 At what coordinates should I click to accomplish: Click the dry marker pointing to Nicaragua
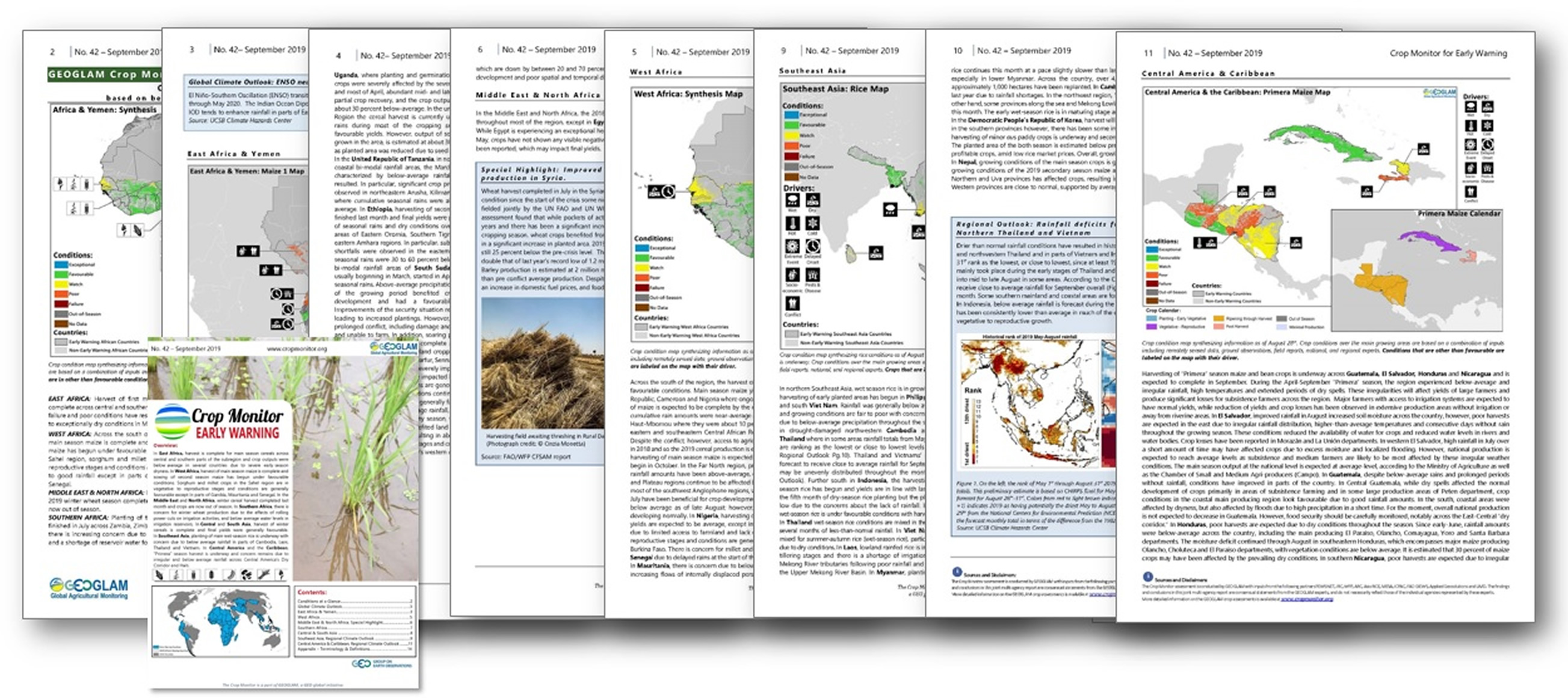pos(1295,242)
